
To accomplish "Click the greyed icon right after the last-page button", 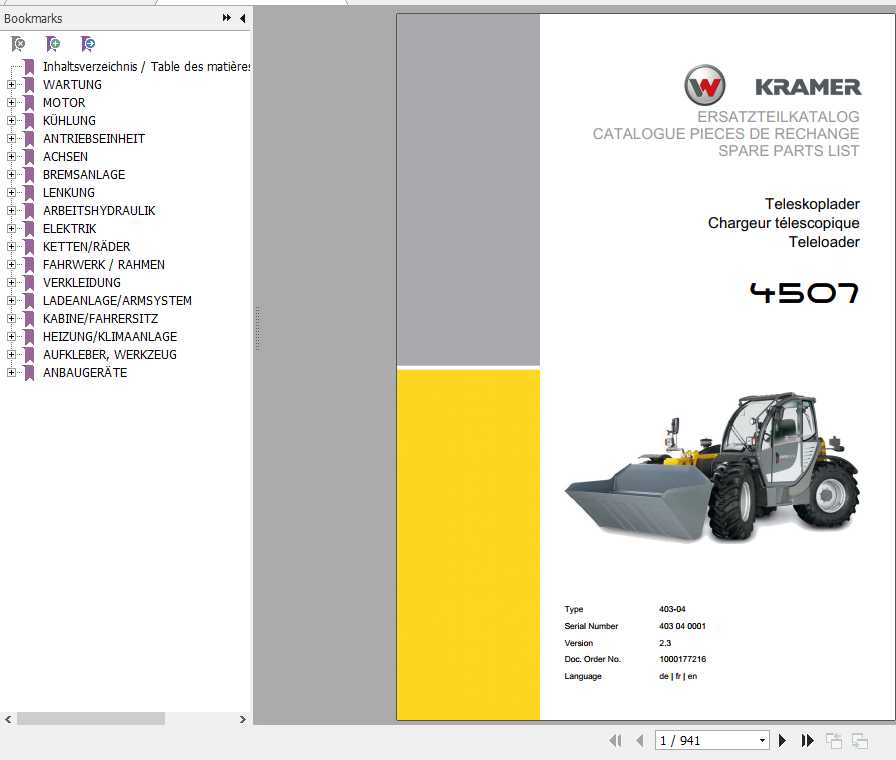I will tap(834, 741).
